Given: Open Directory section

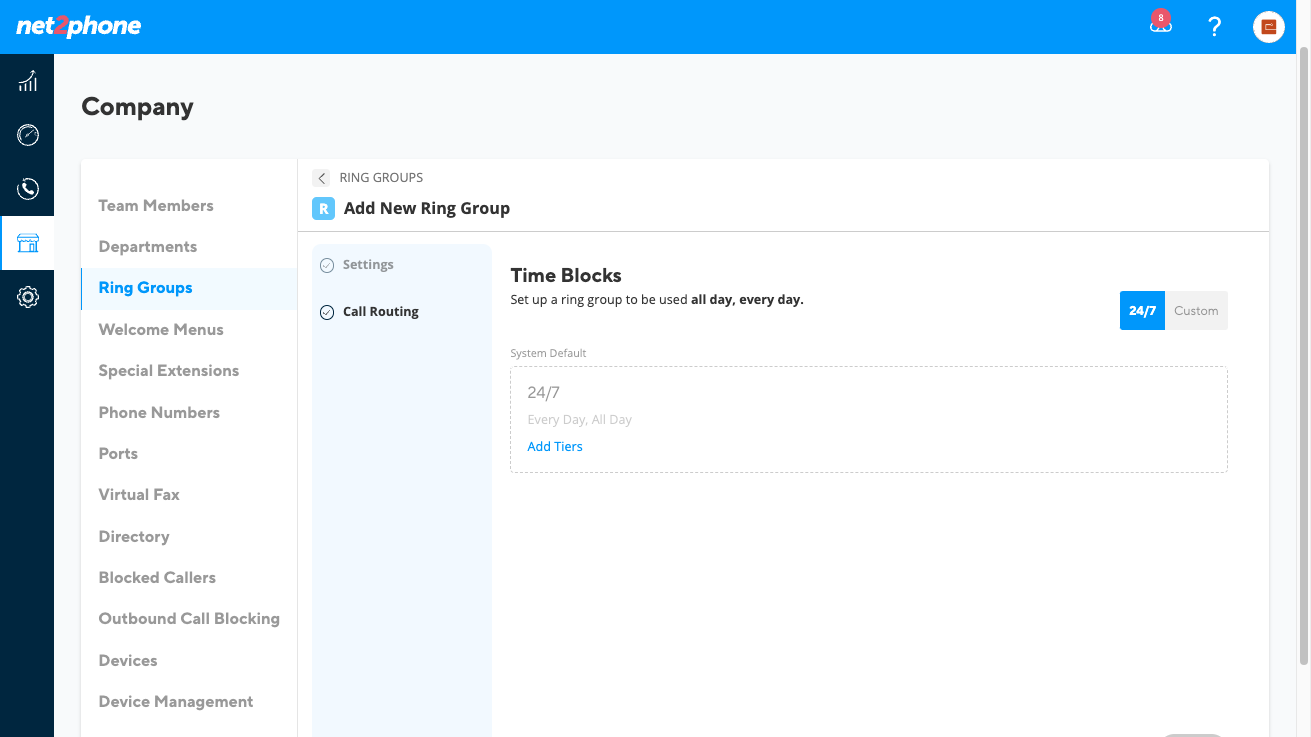Looking at the screenshot, I should (x=134, y=537).
